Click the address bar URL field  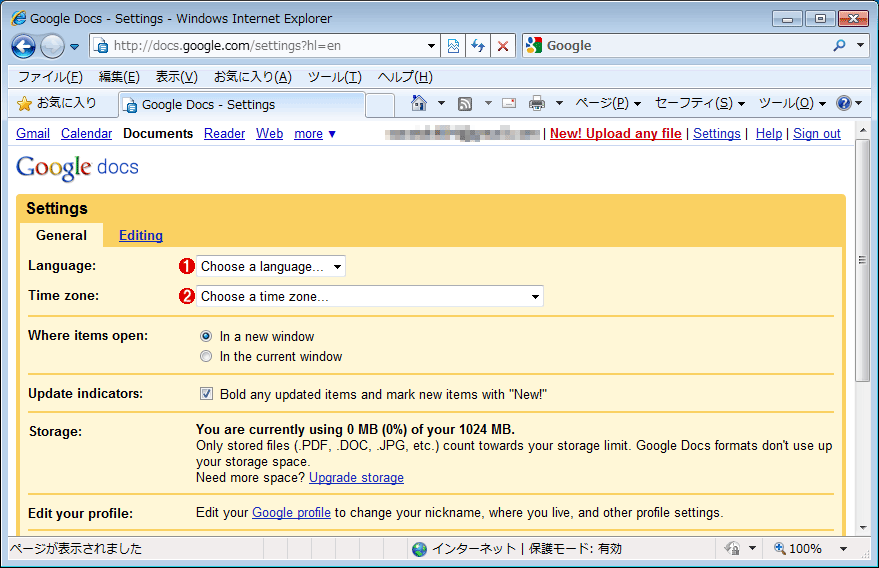click(262, 45)
